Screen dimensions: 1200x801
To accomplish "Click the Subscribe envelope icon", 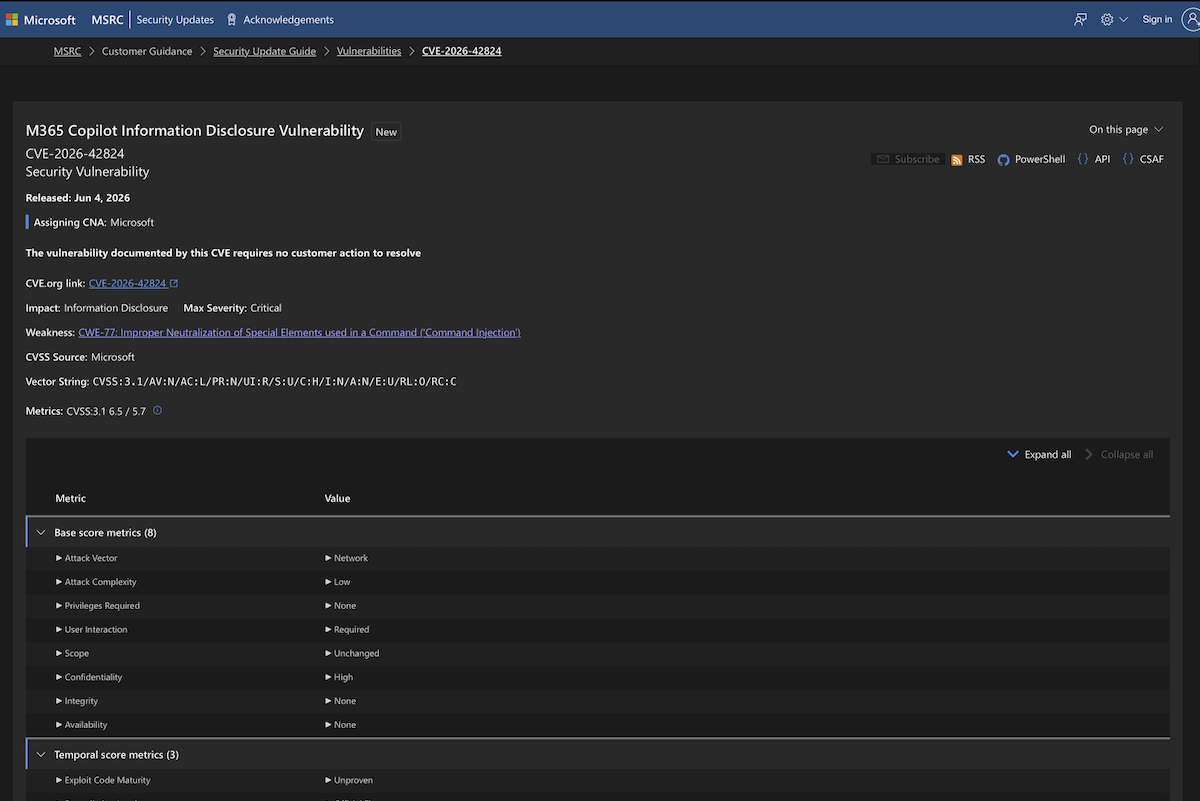I will click(x=882, y=159).
